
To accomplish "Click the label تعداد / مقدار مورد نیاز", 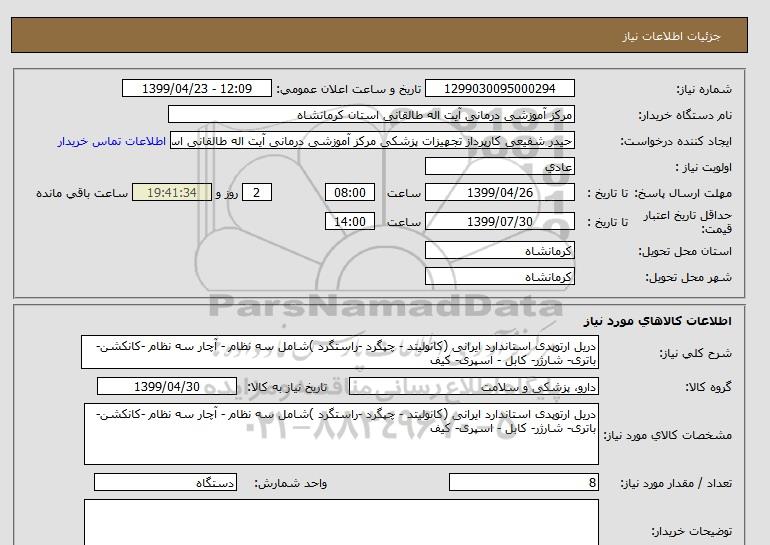I will [676, 483].
